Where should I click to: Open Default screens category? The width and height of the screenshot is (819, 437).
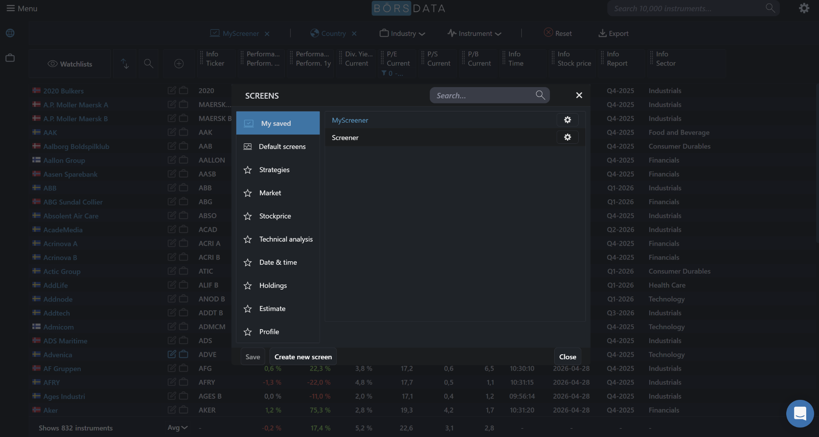tap(278, 147)
